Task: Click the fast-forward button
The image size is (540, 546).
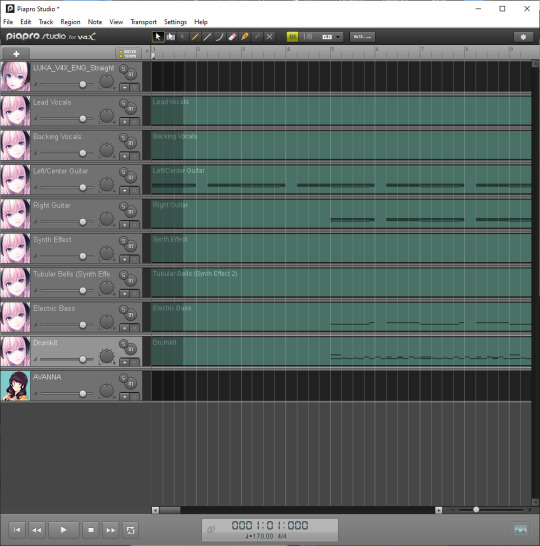Action: (x=111, y=530)
